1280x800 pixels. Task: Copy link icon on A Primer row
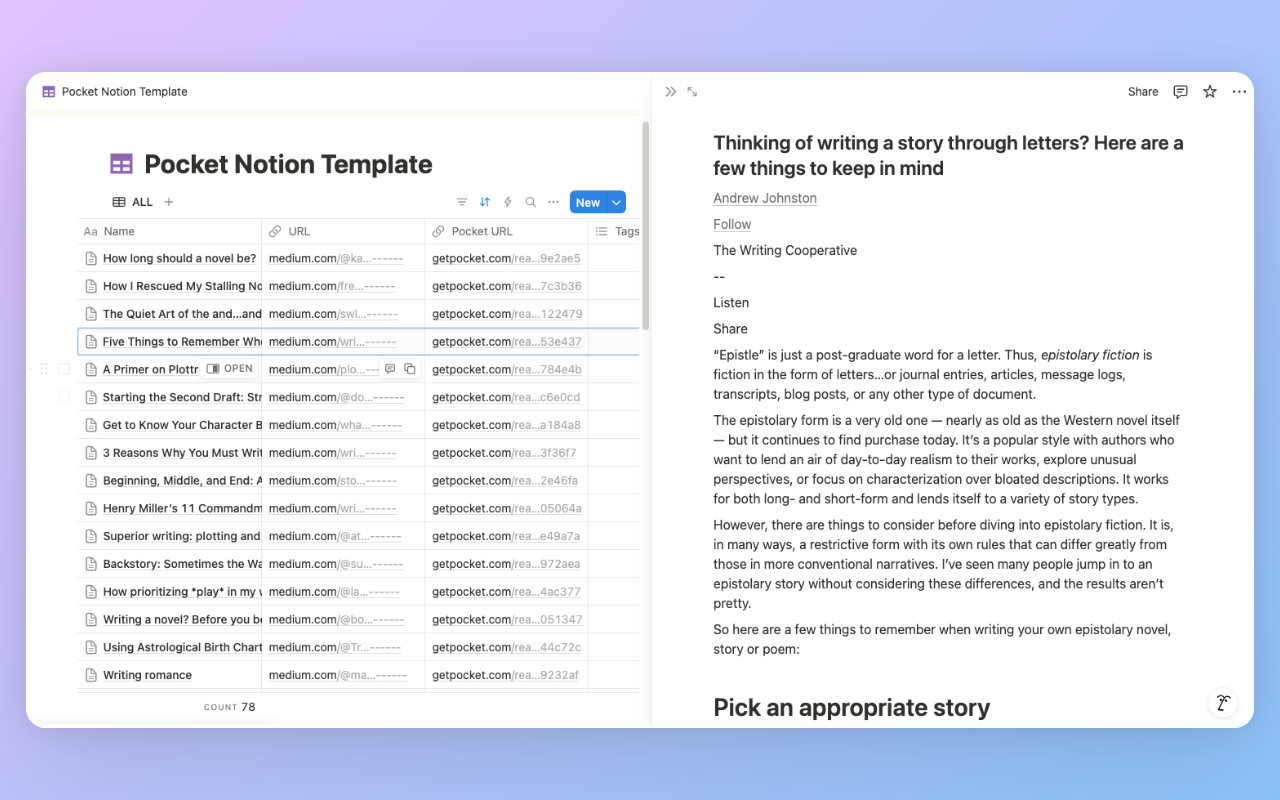click(x=410, y=369)
